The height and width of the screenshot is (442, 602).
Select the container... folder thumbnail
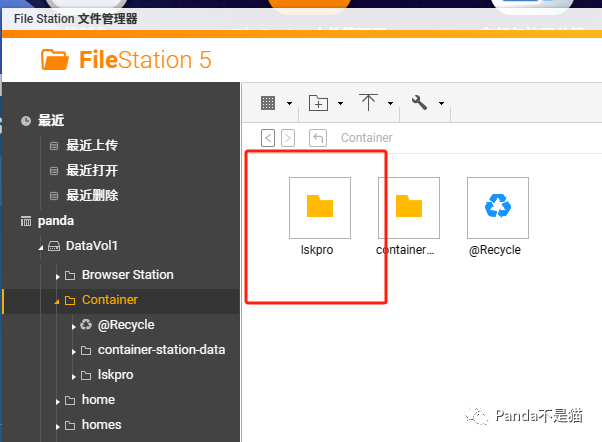(409, 208)
